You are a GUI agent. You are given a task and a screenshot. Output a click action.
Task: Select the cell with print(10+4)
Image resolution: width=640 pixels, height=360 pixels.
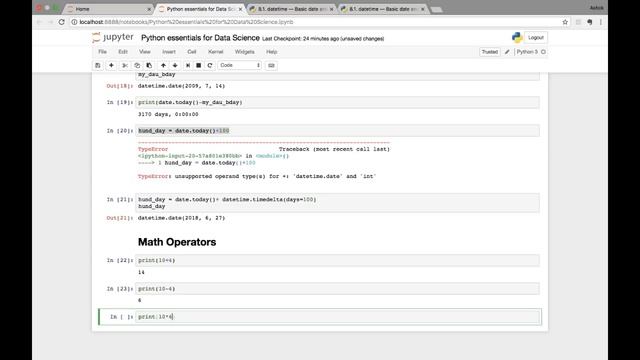pyautogui.click(x=338, y=260)
